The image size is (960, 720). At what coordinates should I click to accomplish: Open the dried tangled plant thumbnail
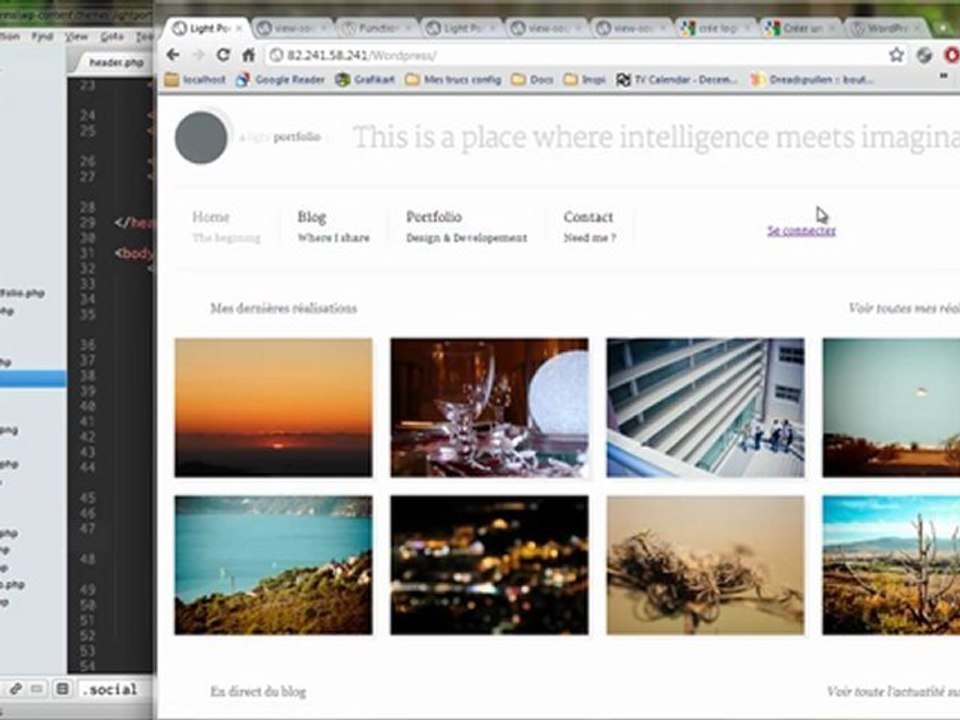coord(705,565)
